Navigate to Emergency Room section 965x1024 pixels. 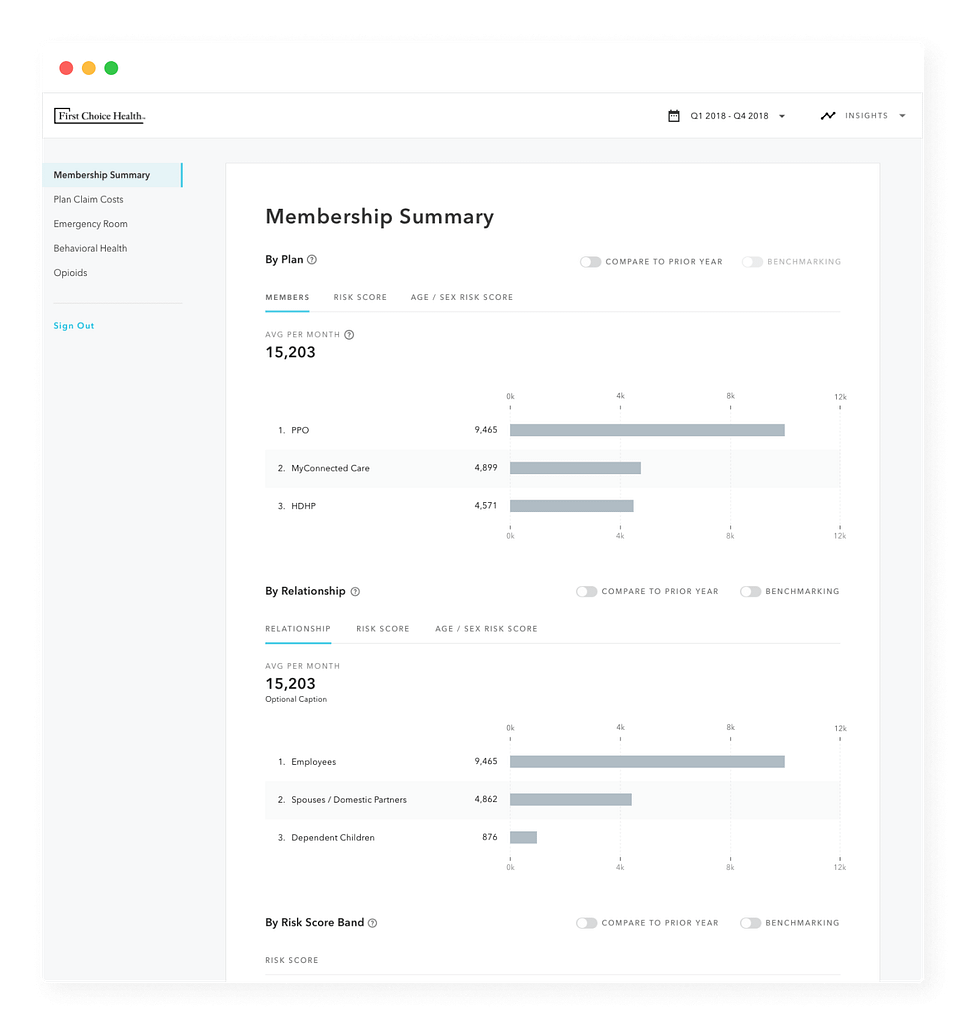pyautogui.click(x=91, y=223)
